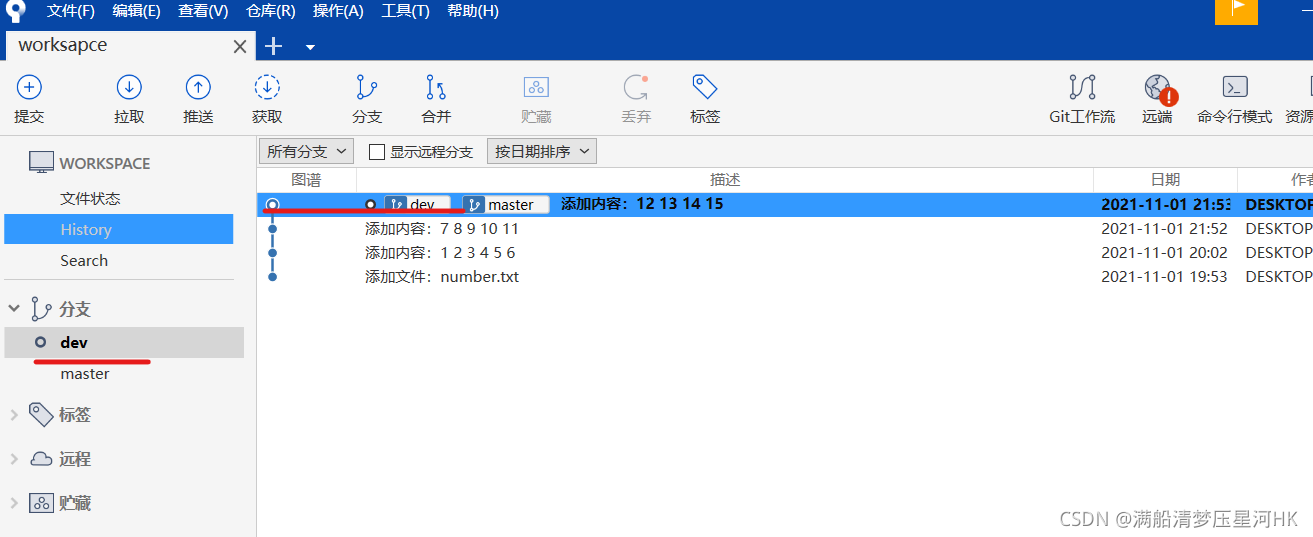Toggle 显示远程分支 checkbox
Image resolution: width=1313 pixels, height=537 pixels.
point(377,152)
